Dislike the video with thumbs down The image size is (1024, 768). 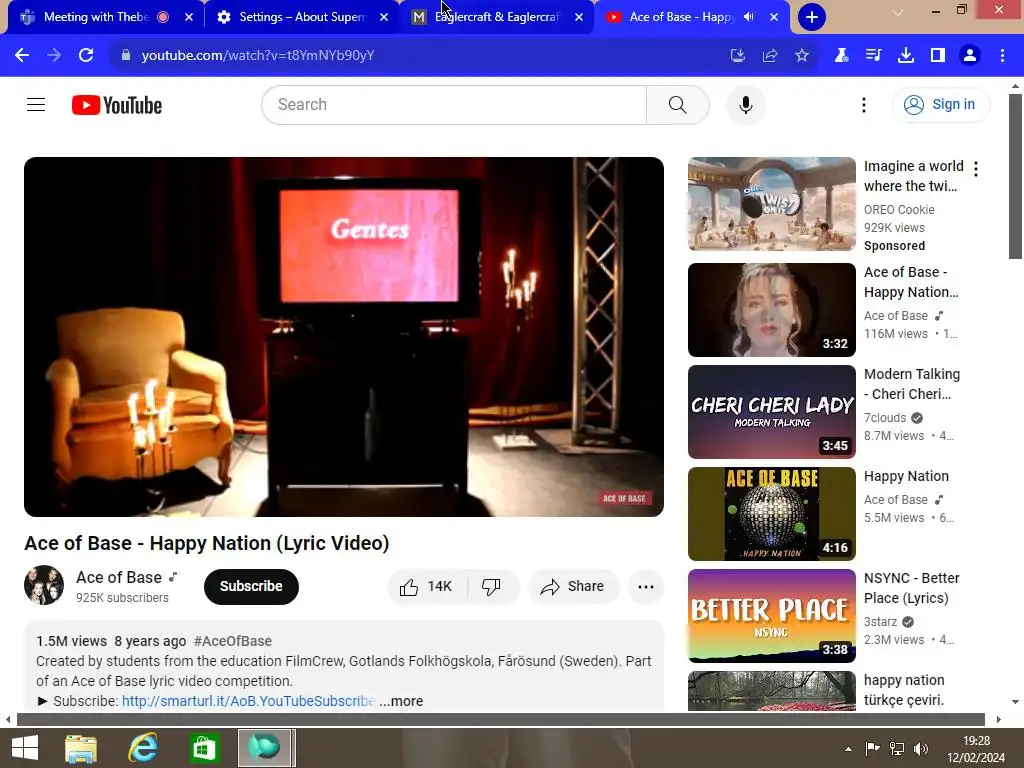click(x=492, y=586)
